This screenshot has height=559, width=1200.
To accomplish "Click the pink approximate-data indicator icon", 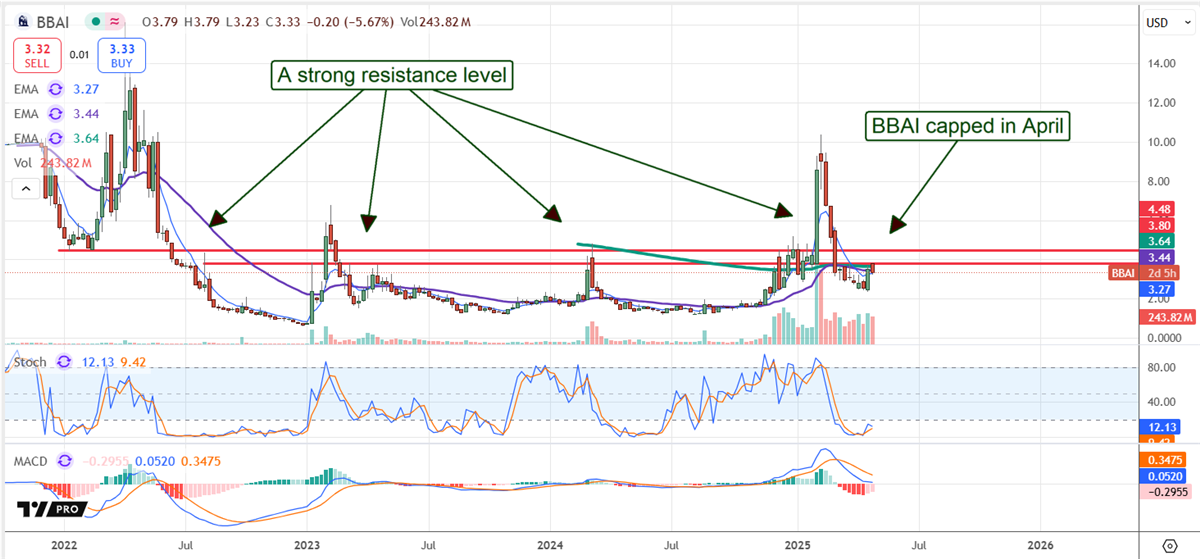I will (114, 20).
